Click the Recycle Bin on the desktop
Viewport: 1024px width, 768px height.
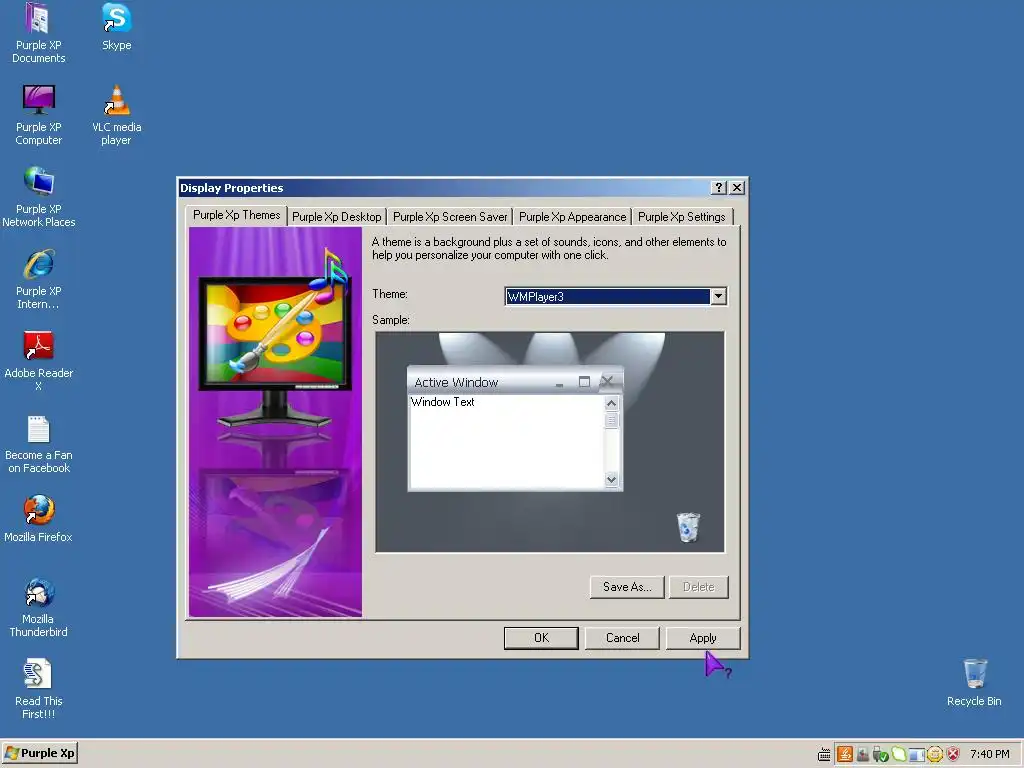click(974, 682)
